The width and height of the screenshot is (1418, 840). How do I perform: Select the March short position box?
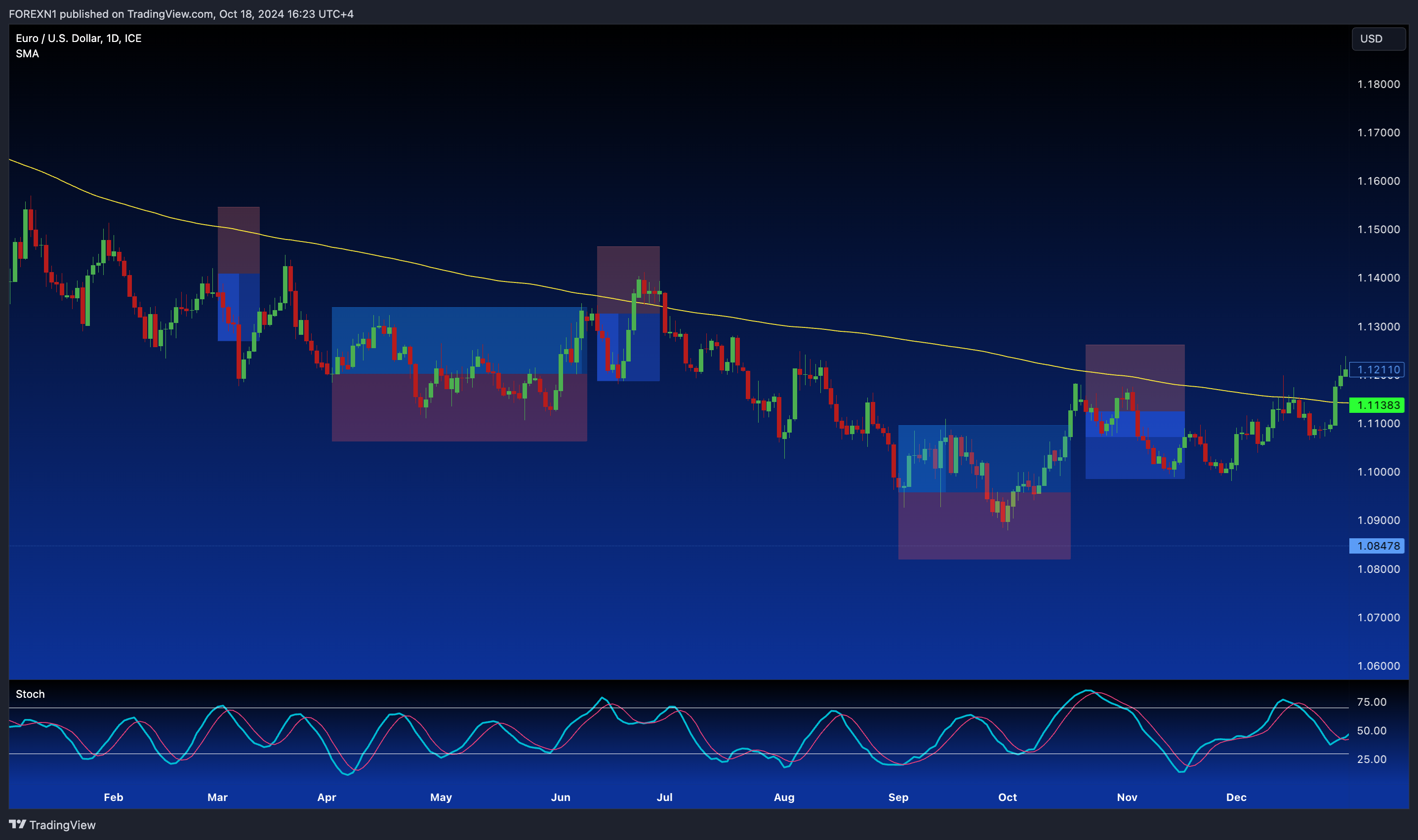coord(239,274)
